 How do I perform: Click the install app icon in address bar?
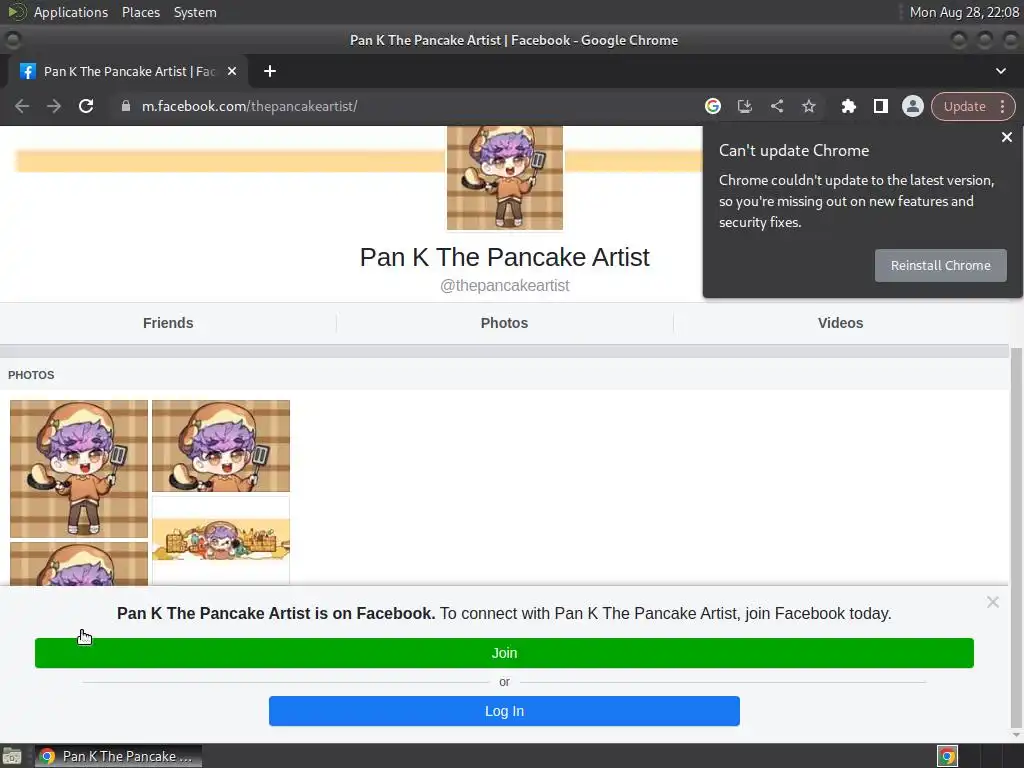click(x=744, y=106)
